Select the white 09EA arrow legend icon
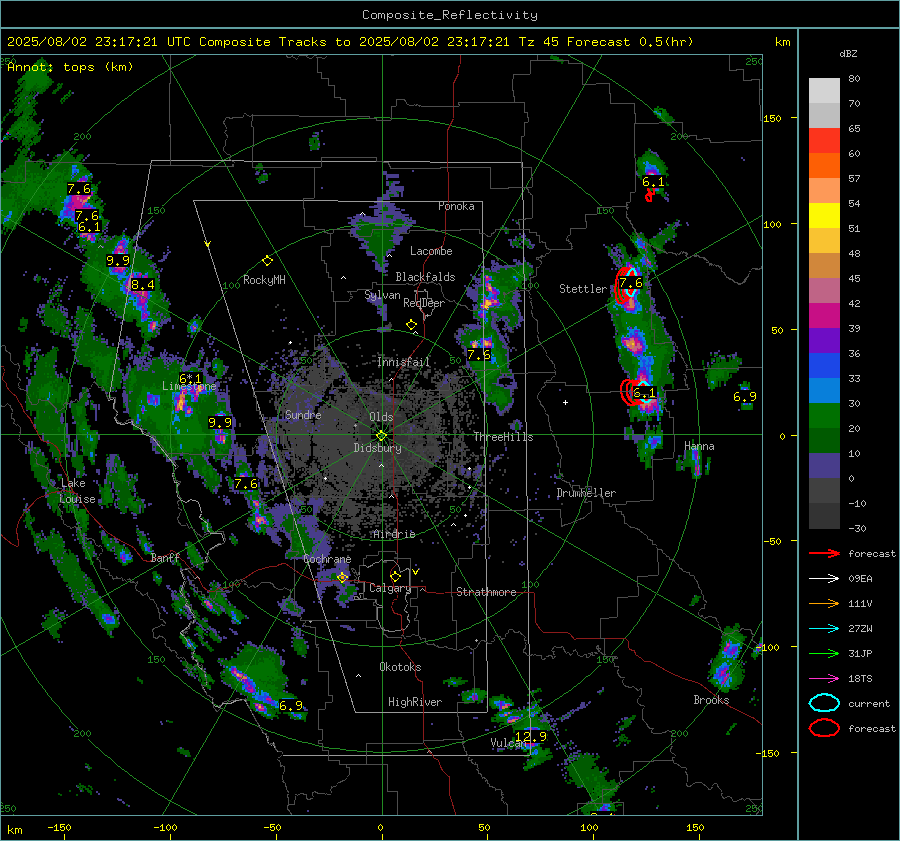Screen dimensions: 900x841 [824, 579]
